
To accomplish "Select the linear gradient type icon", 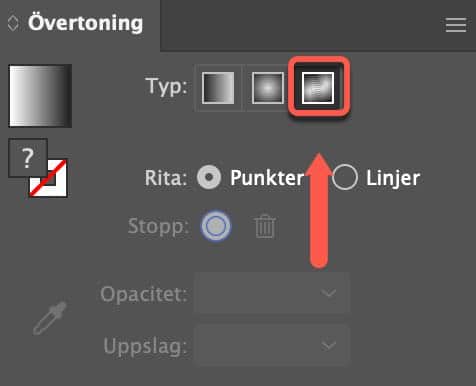I will pos(218,88).
